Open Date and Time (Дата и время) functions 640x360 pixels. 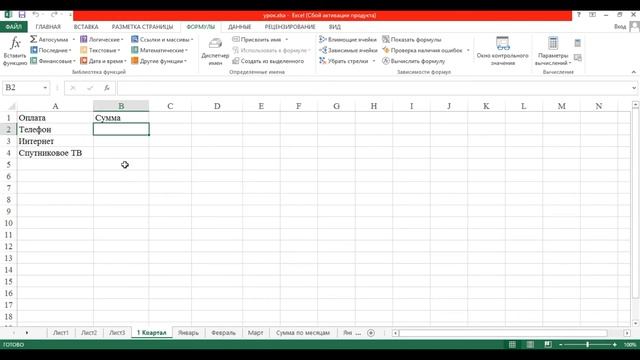[x=103, y=61]
